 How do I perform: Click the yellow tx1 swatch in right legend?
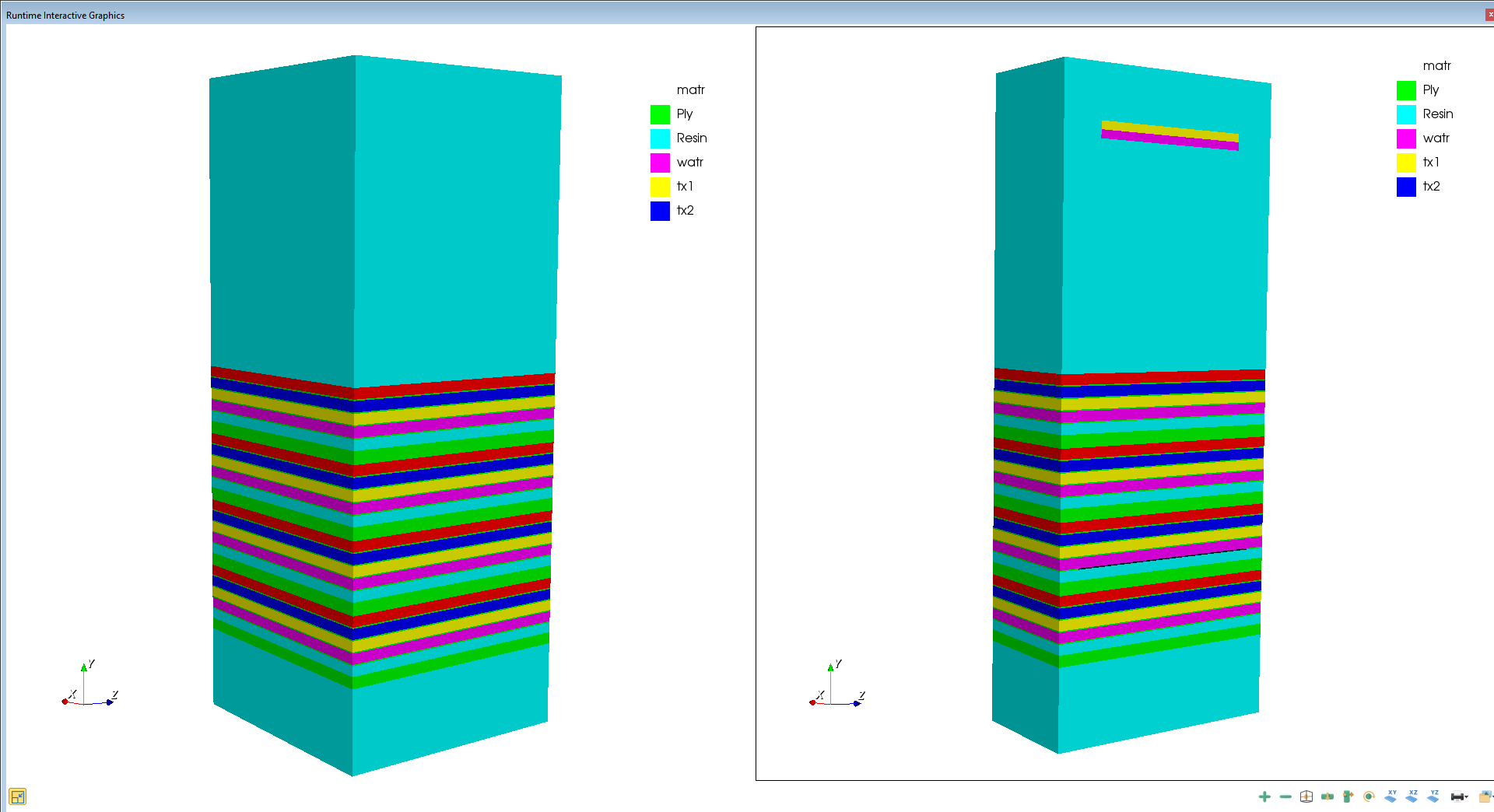coord(1406,163)
